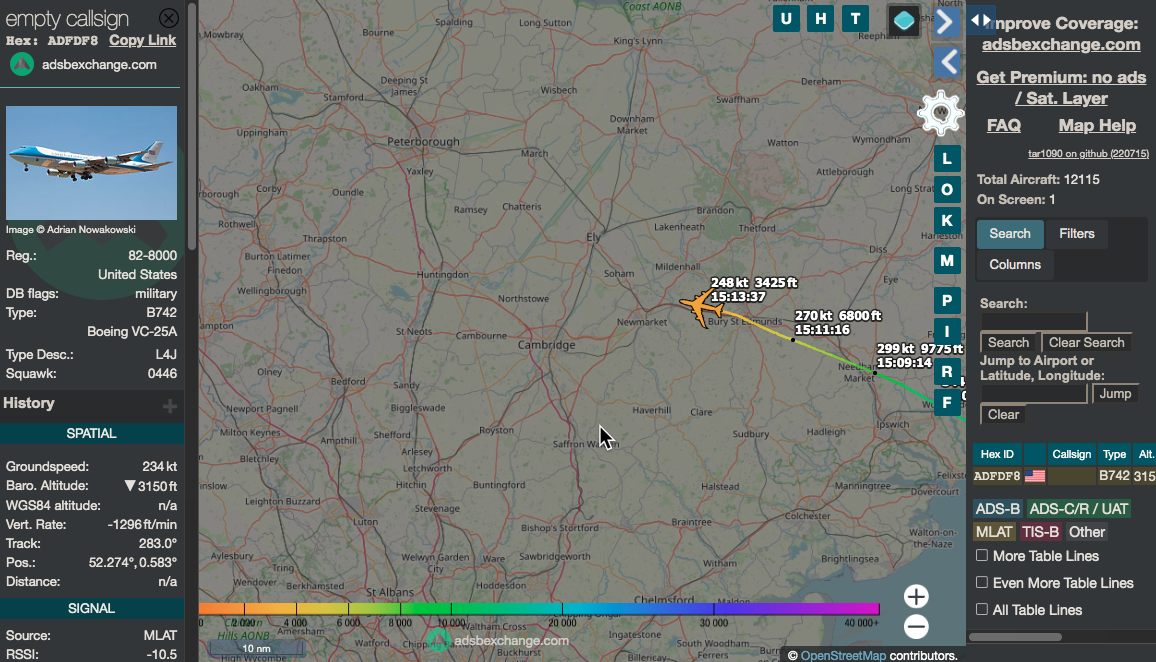The image size is (1156, 662).
Task: Zoom in with the plus button
Action: (916, 596)
